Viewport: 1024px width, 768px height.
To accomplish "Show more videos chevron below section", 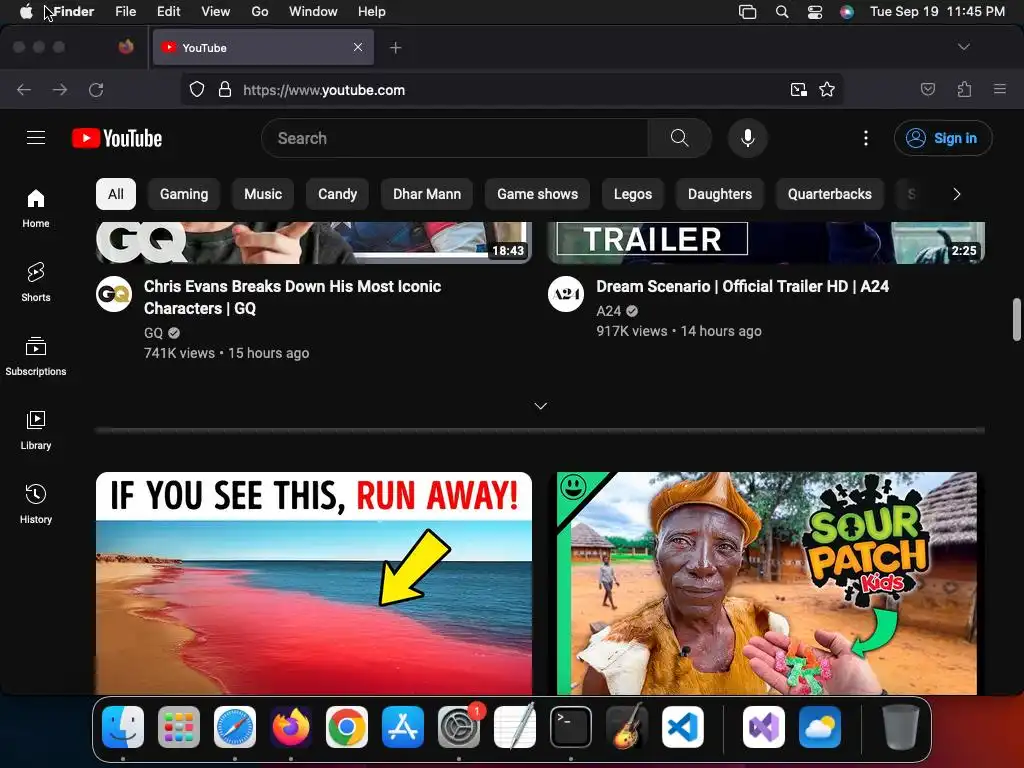I will [x=540, y=406].
